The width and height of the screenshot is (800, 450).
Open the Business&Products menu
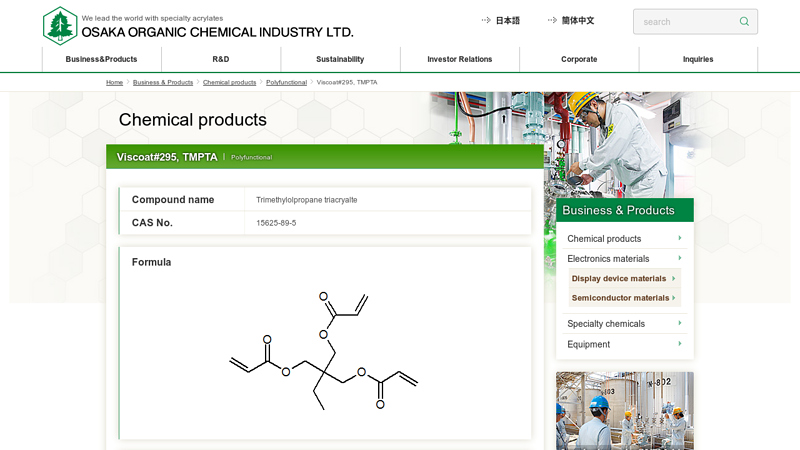pyautogui.click(x=102, y=59)
